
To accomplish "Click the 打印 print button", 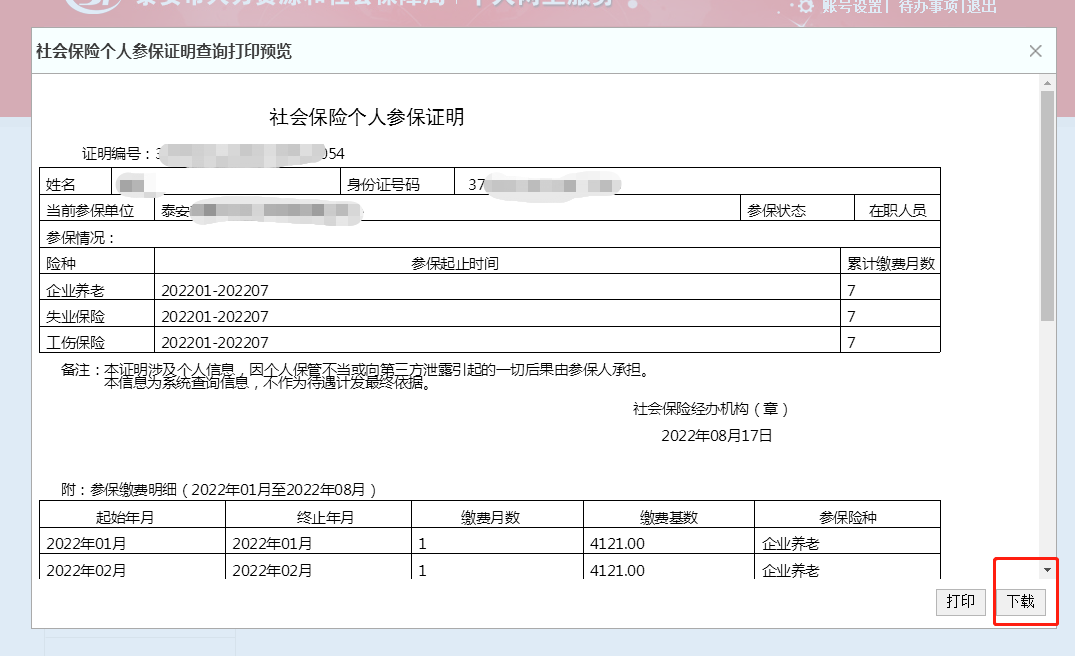I will (960, 602).
